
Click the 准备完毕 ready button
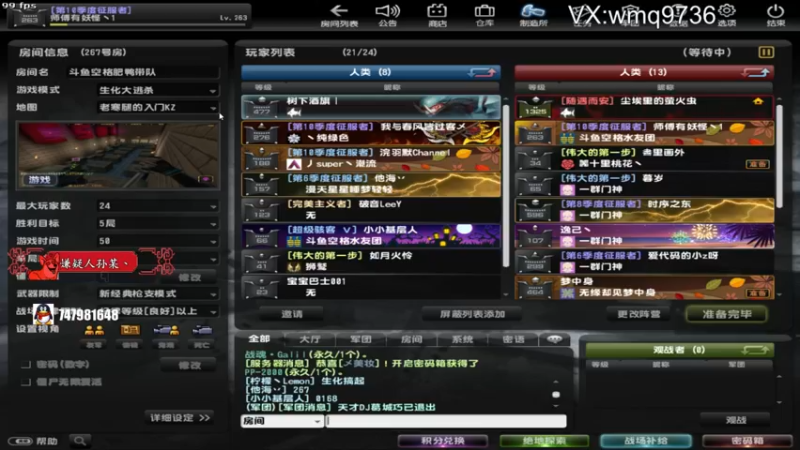pyautogui.click(x=727, y=314)
